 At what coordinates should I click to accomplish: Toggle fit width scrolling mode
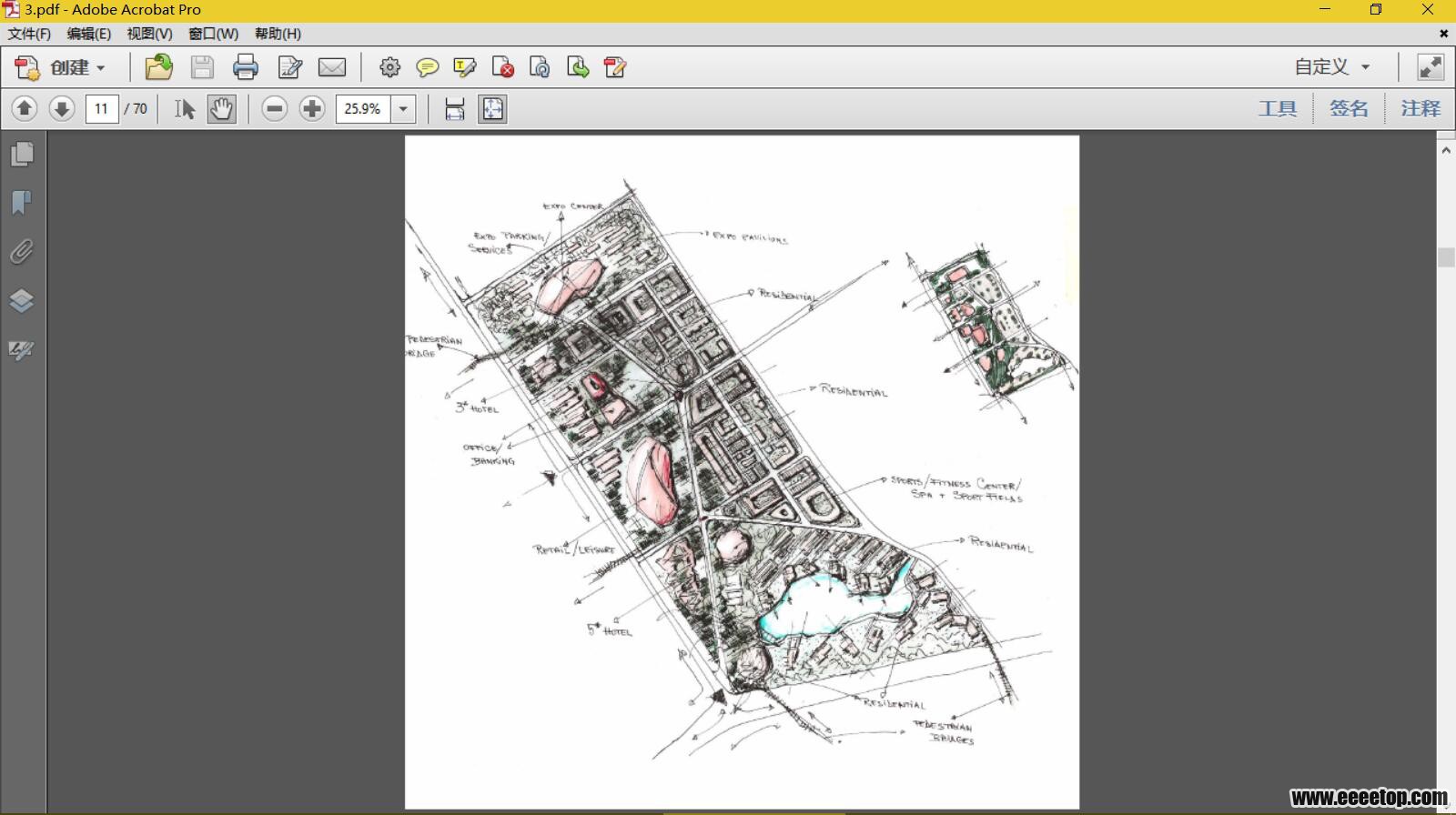pyautogui.click(x=455, y=109)
